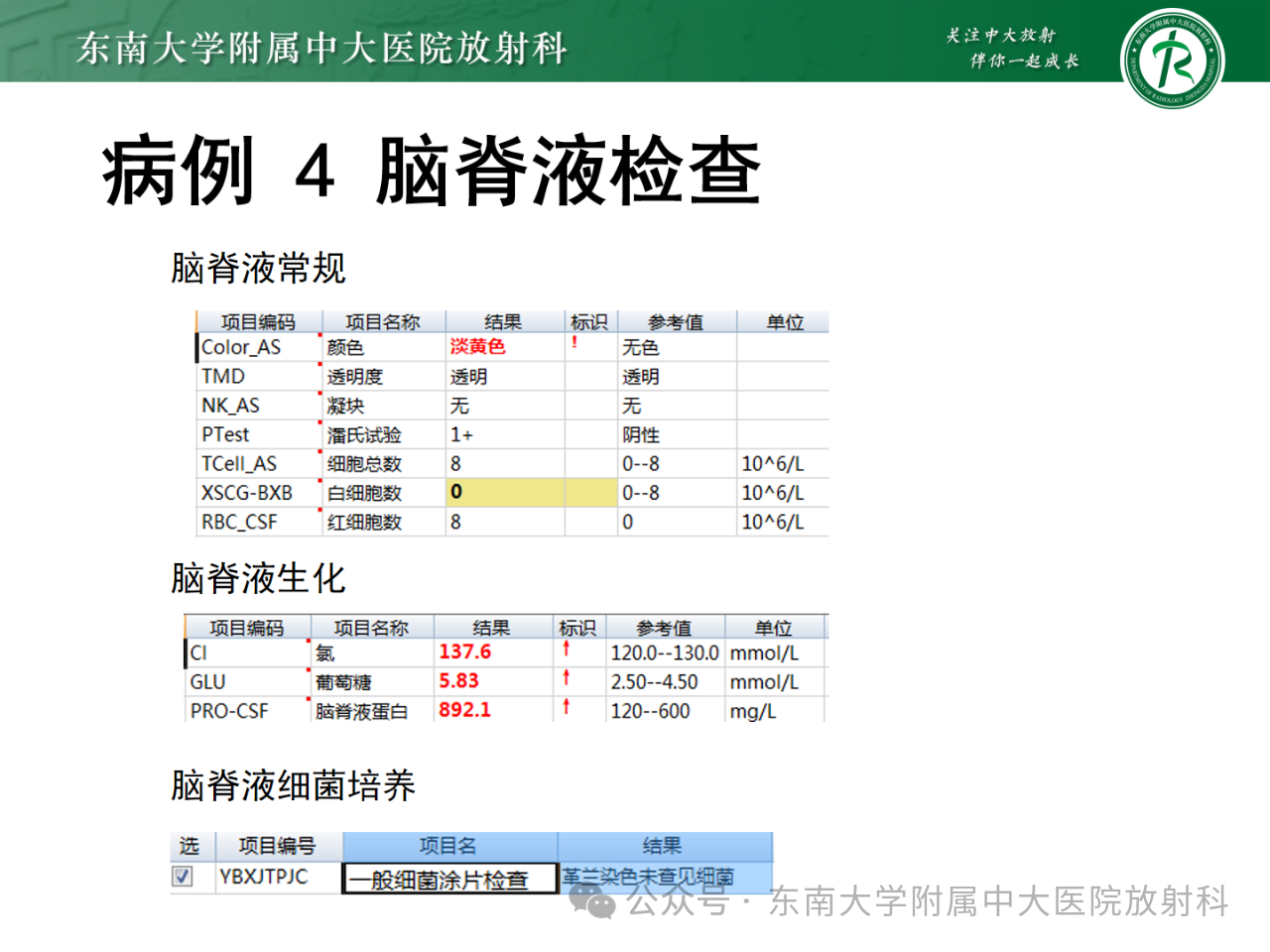Click the 透明度 item name cell
The width and height of the screenshot is (1270, 952).
(x=384, y=377)
